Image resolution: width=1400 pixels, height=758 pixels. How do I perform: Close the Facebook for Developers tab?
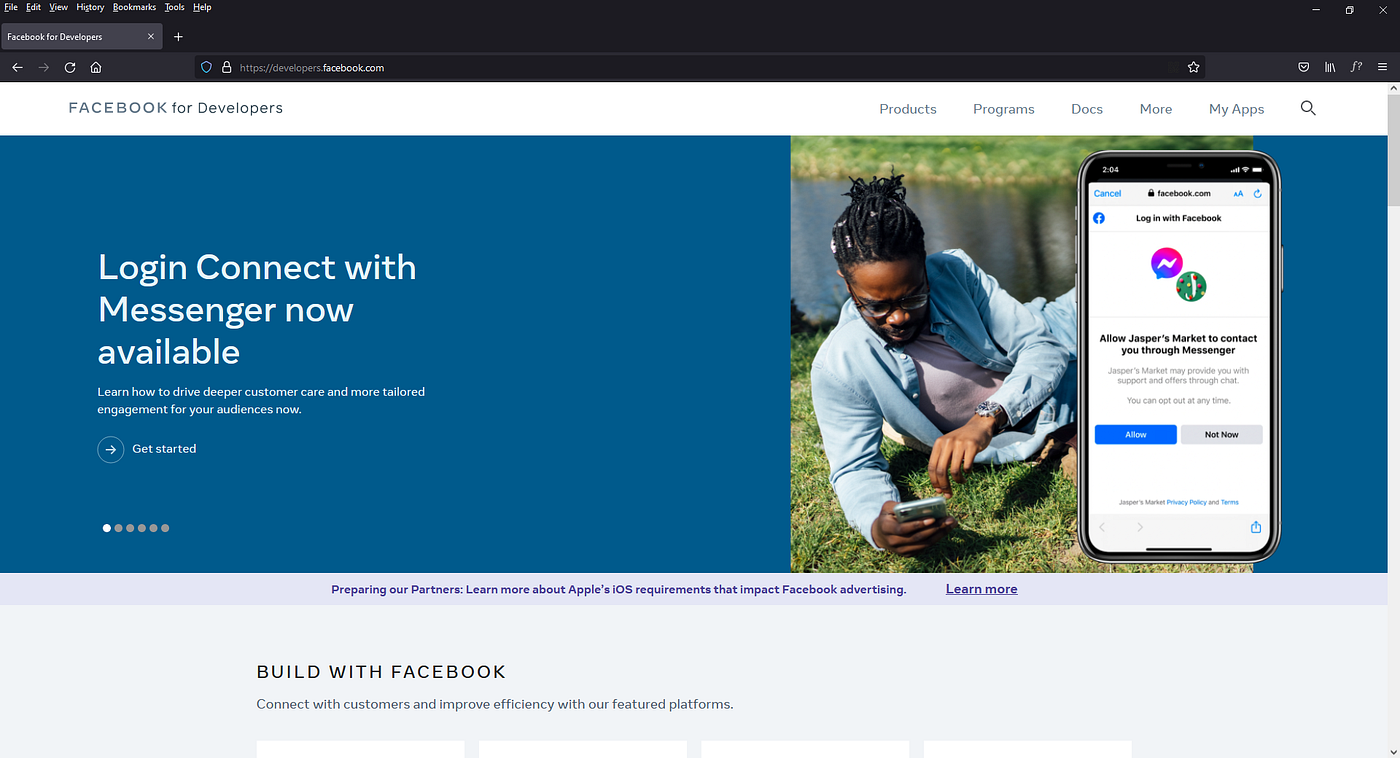pos(151,37)
